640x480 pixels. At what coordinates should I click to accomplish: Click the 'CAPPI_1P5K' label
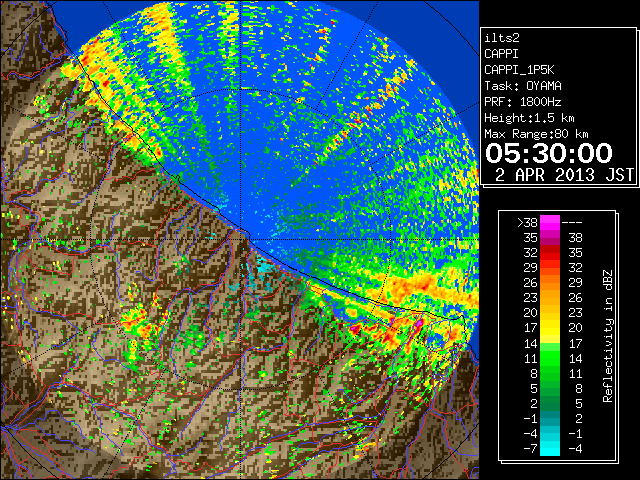coord(519,70)
